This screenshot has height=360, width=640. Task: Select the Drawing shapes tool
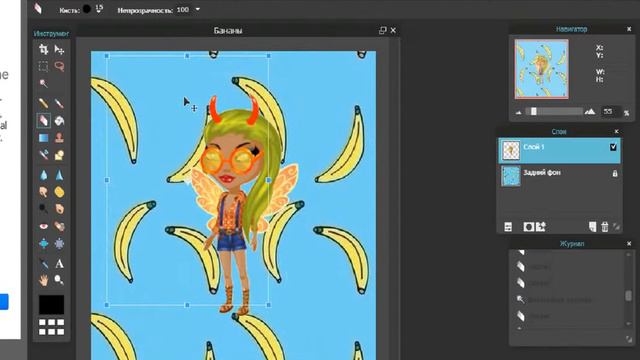[59, 155]
